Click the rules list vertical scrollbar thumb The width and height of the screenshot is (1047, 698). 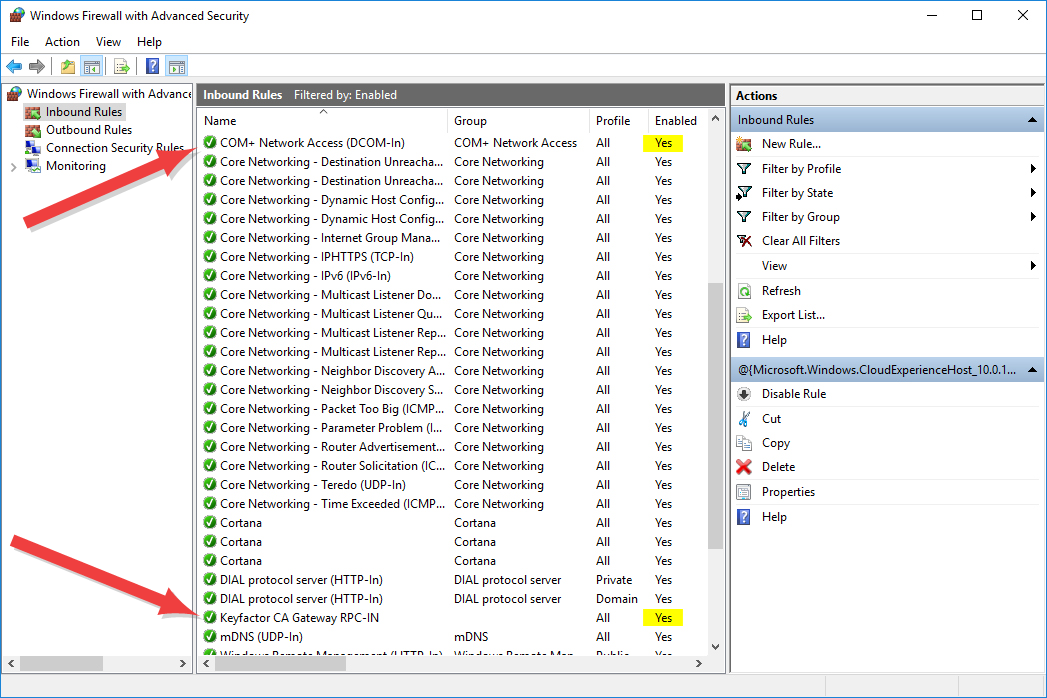(715, 415)
